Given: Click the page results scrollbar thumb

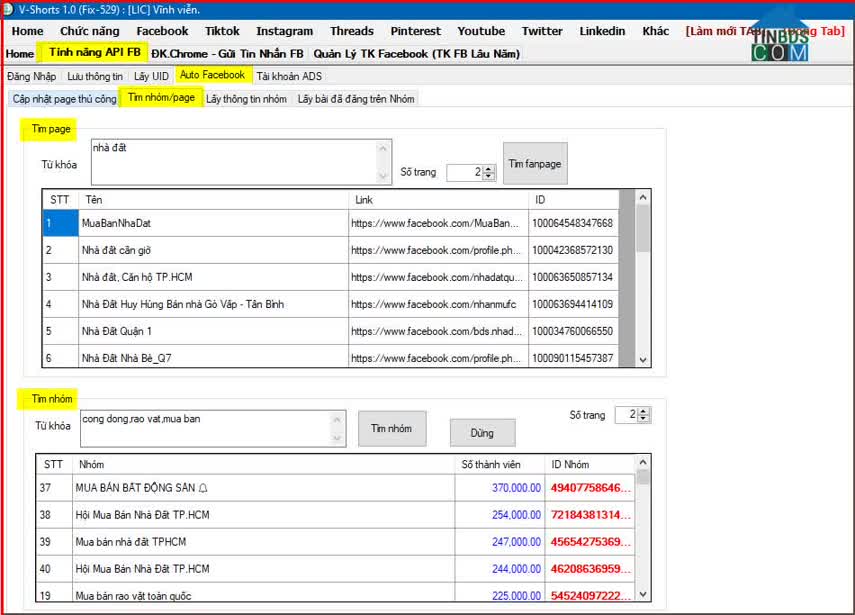Looking at the screenshot, I should (643, 228).
